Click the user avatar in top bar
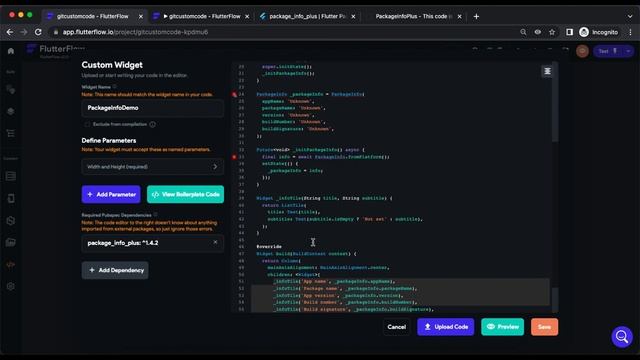The height and width of the screenshot is (360, 640). point(582,51)
